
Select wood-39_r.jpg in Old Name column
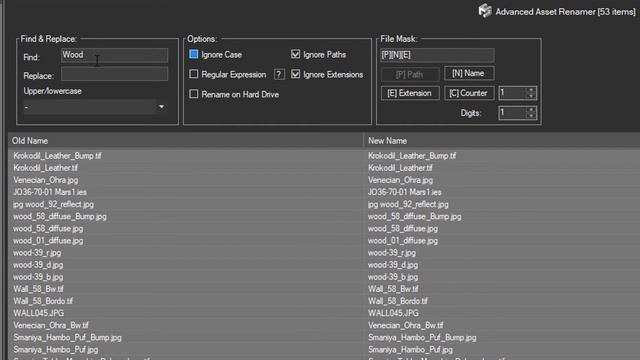(37, 253)
